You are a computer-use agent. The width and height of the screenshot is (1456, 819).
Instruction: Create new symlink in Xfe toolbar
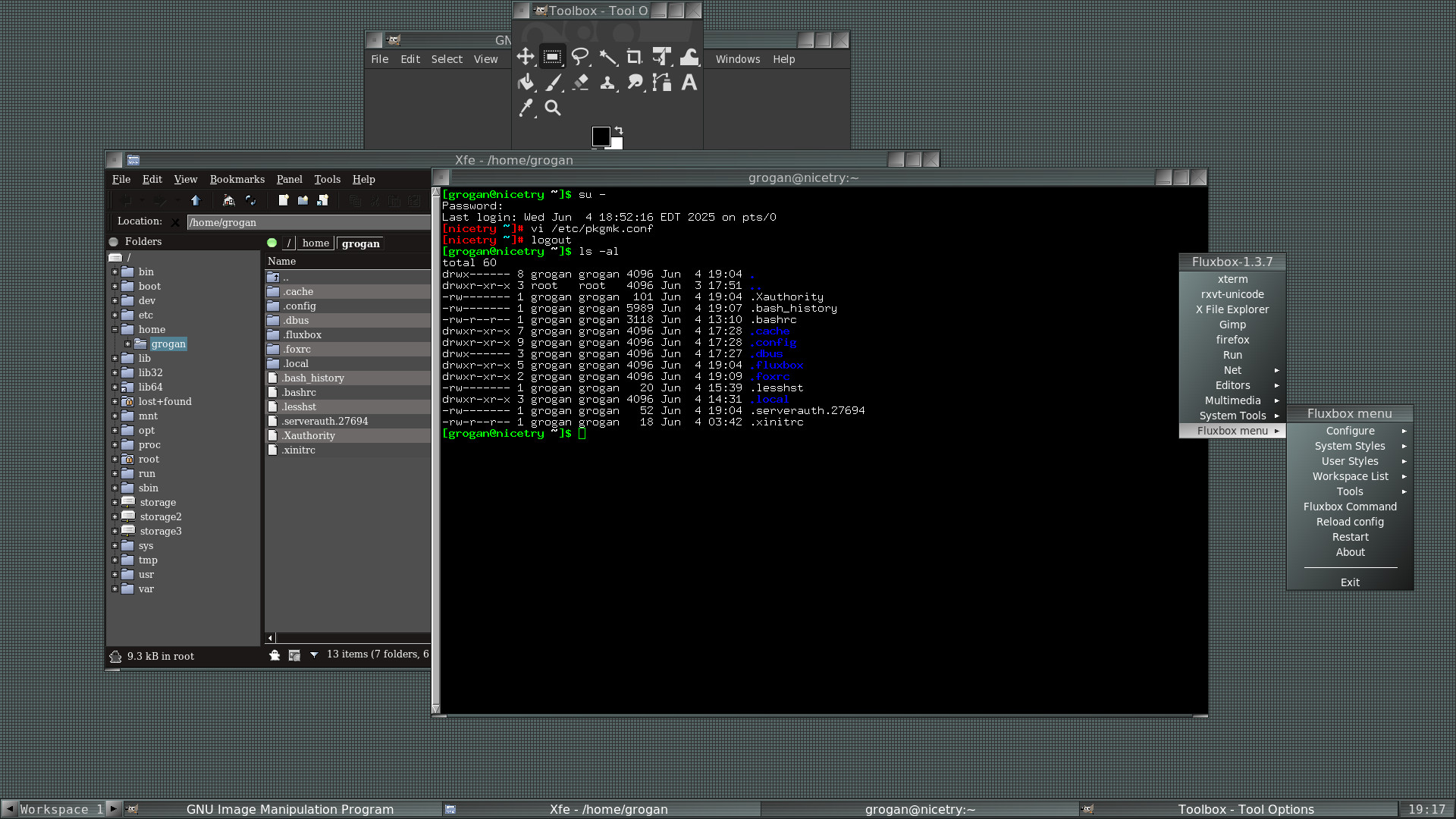click(322, 200)
